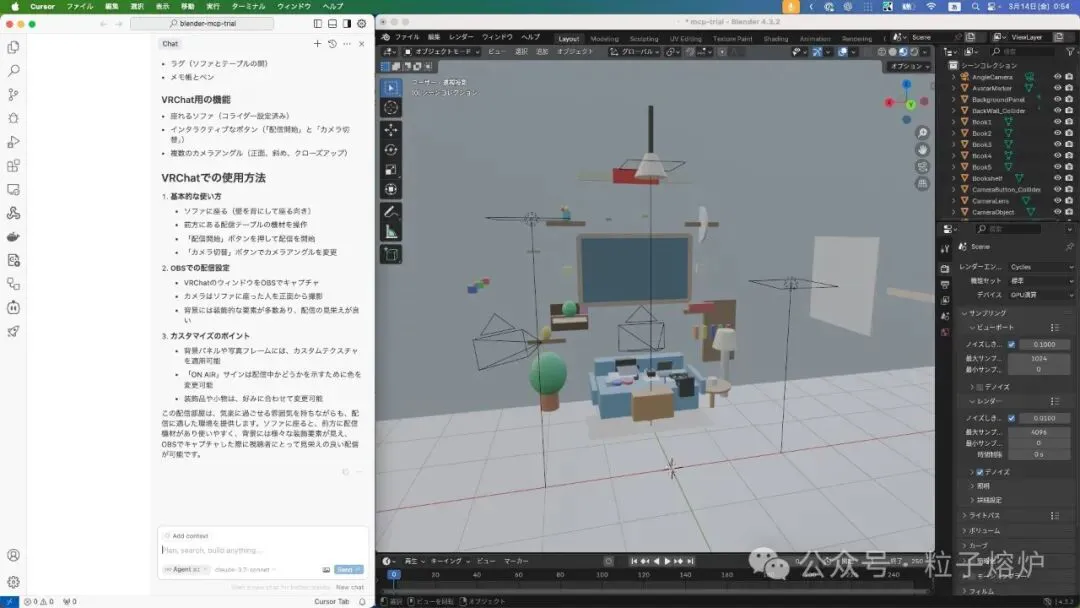Select the Annotate tool in Blender's toolbar
Image resolution: width=1080 pixels, height=608 pixels.
pos(391,212)
